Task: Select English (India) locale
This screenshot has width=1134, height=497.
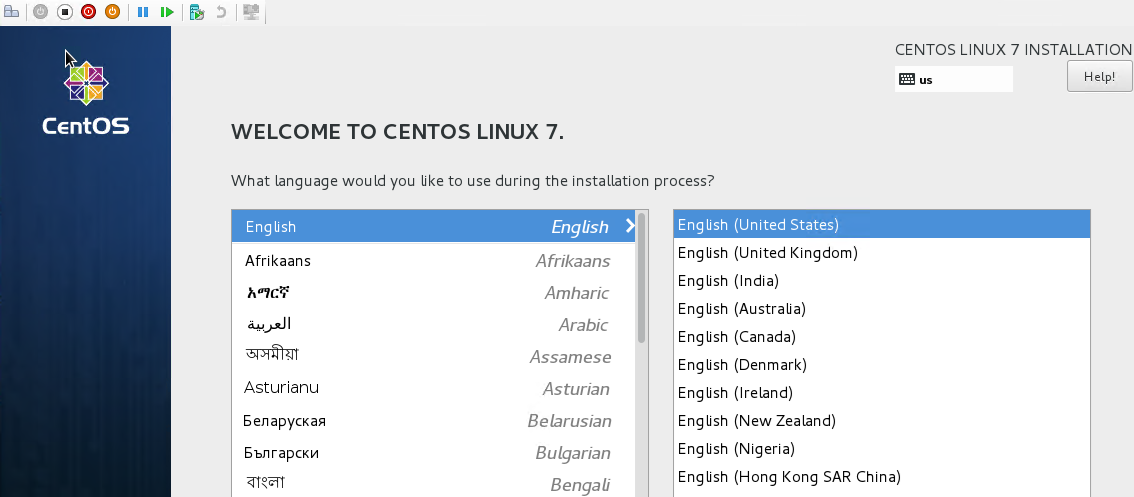Action: pos(882,281)
